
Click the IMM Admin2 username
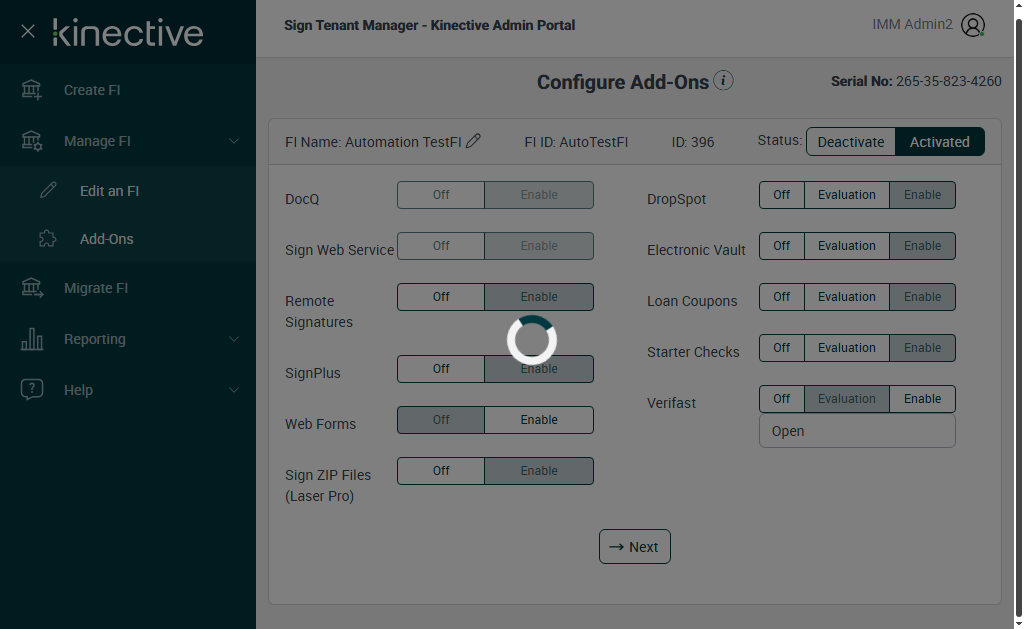[912, 24]
